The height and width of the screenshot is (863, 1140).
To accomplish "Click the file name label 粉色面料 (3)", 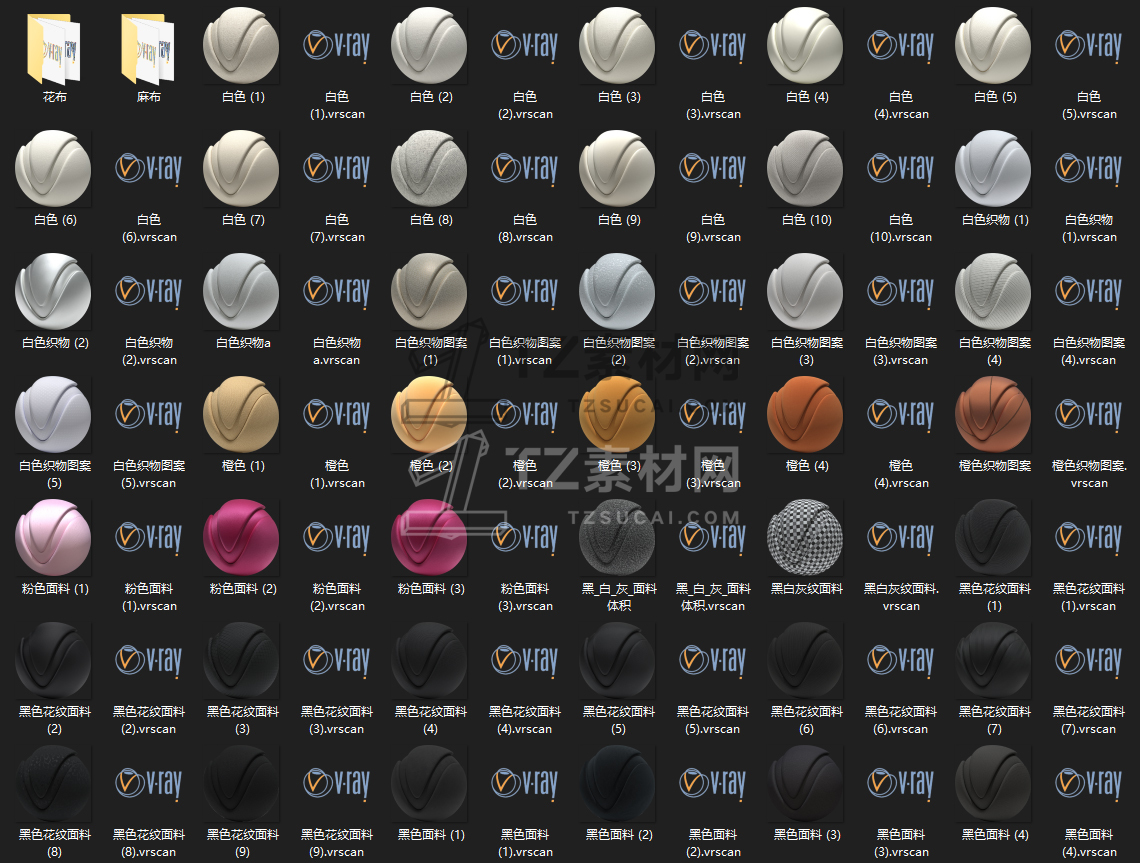I will (431, 588).
